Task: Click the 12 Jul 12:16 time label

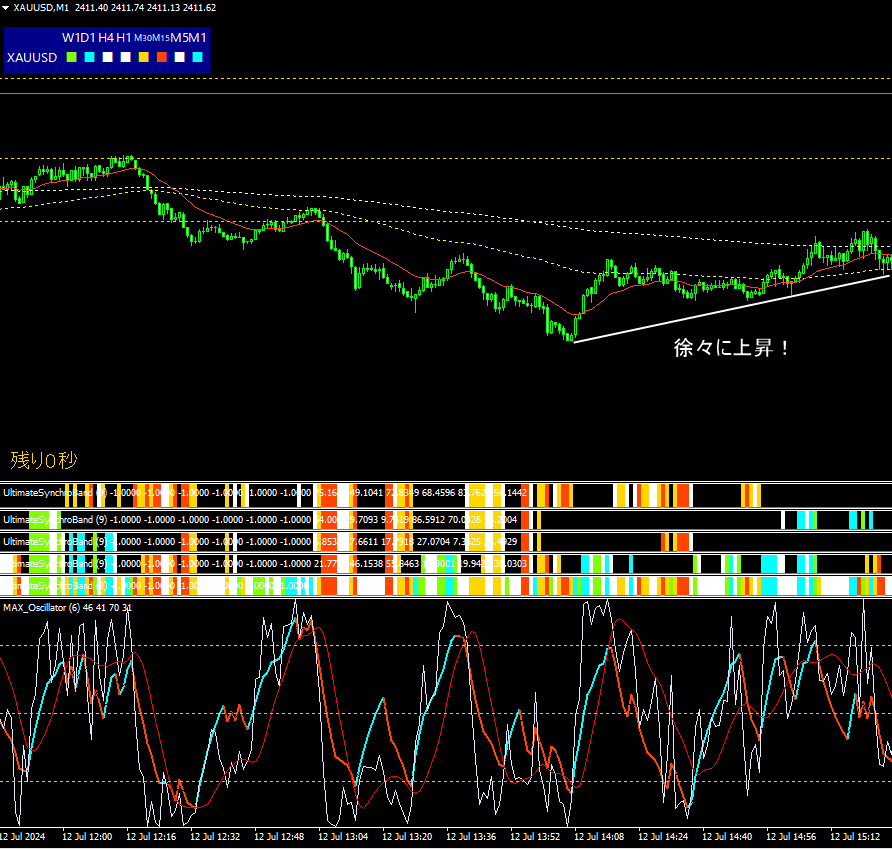Action: click(x=151, y=837)
